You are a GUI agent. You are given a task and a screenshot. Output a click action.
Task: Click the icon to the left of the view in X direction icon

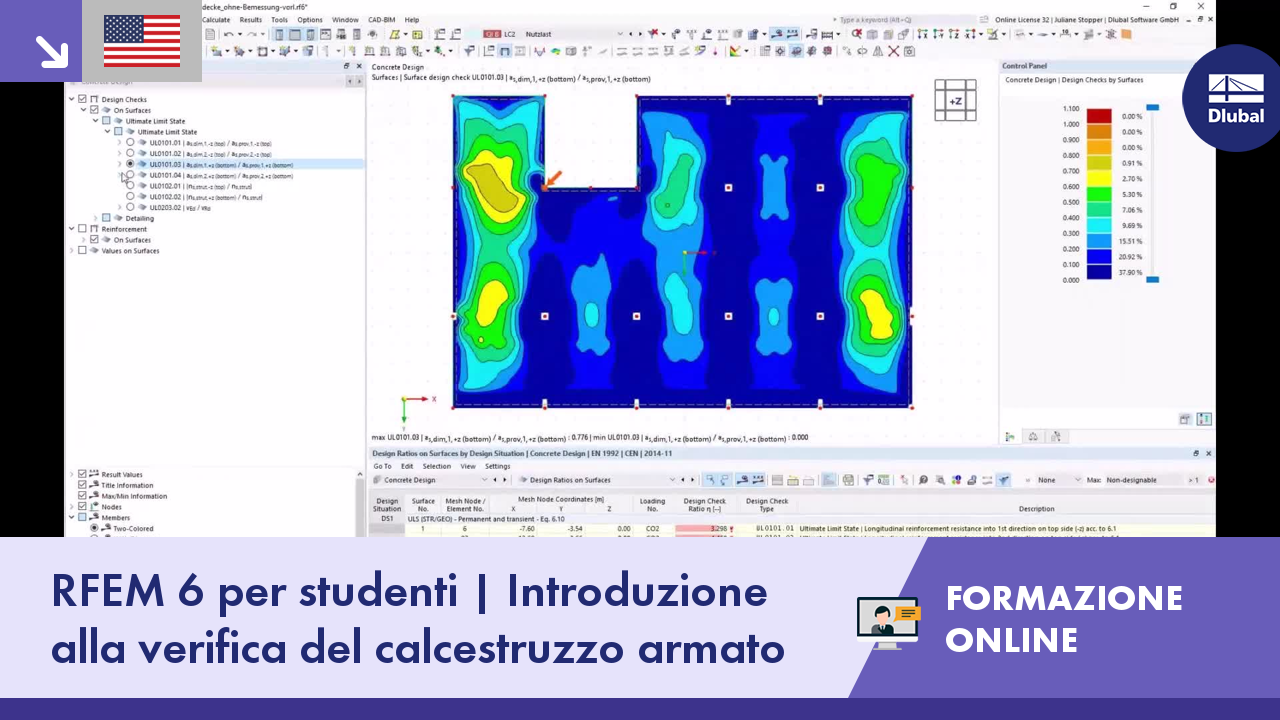[903, 34]
